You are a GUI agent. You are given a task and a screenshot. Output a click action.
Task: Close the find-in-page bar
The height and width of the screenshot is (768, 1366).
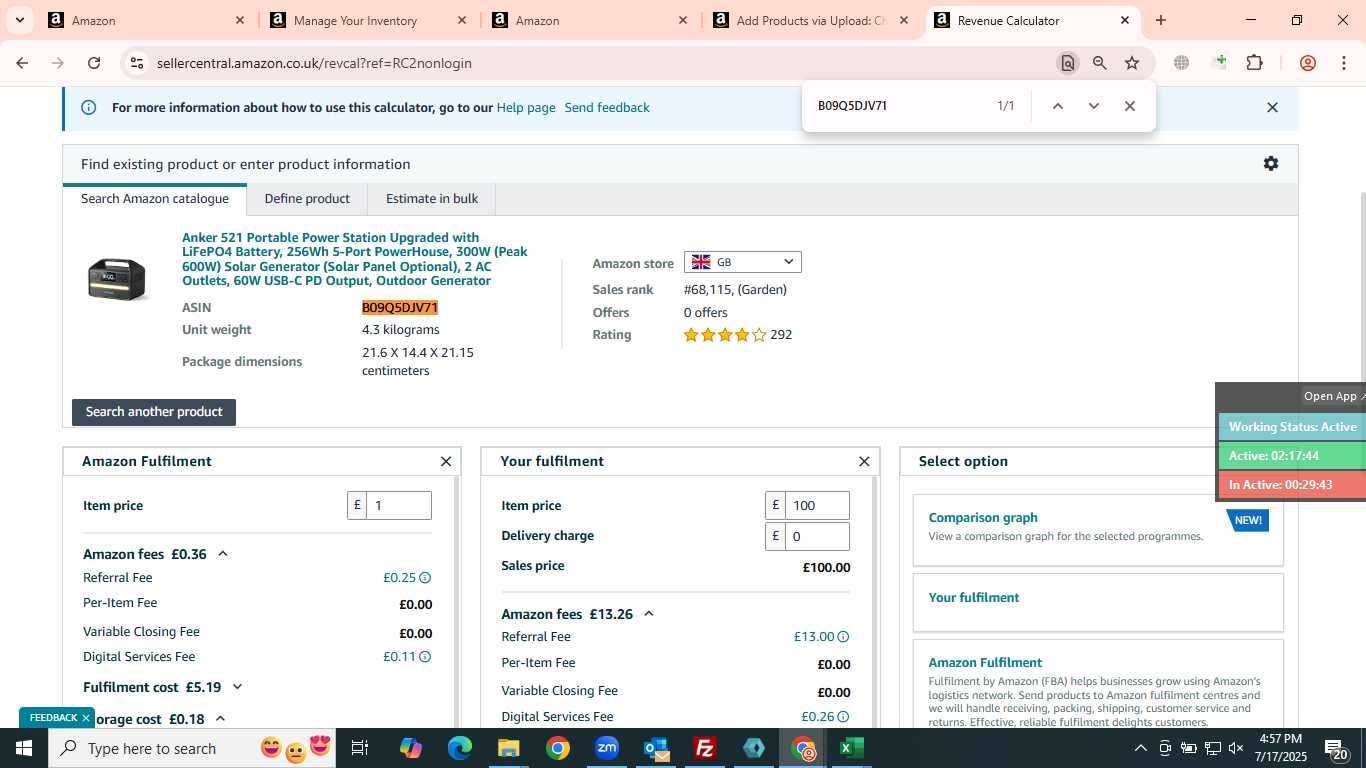[x=1130, y=106]
